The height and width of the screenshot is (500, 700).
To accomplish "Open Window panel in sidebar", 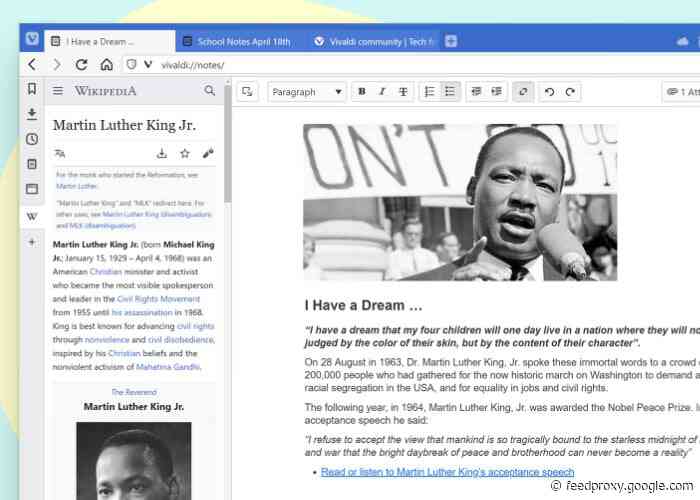I will click(32, 189).
